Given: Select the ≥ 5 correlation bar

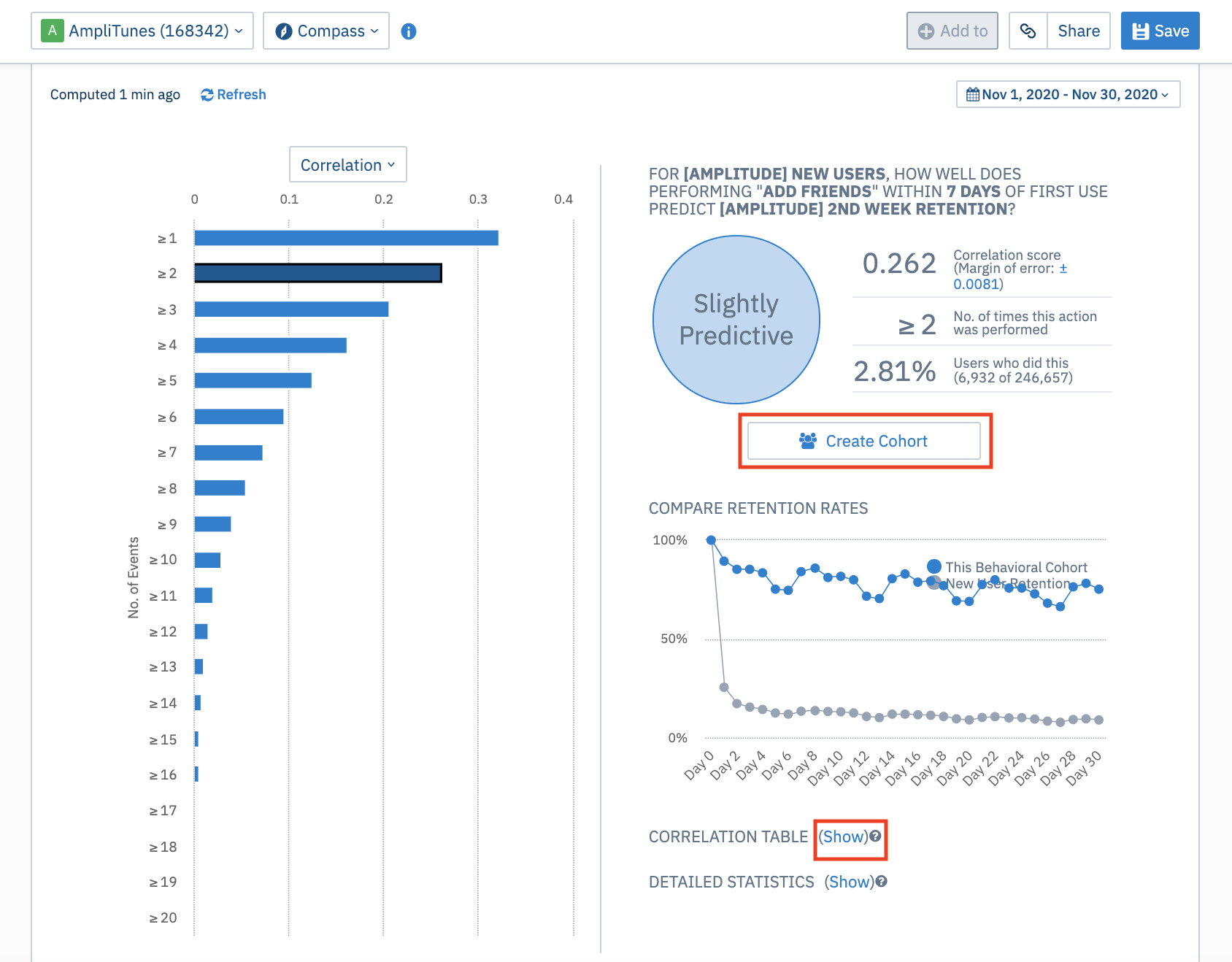Looking at the screenshot, I should coord(253,380).
